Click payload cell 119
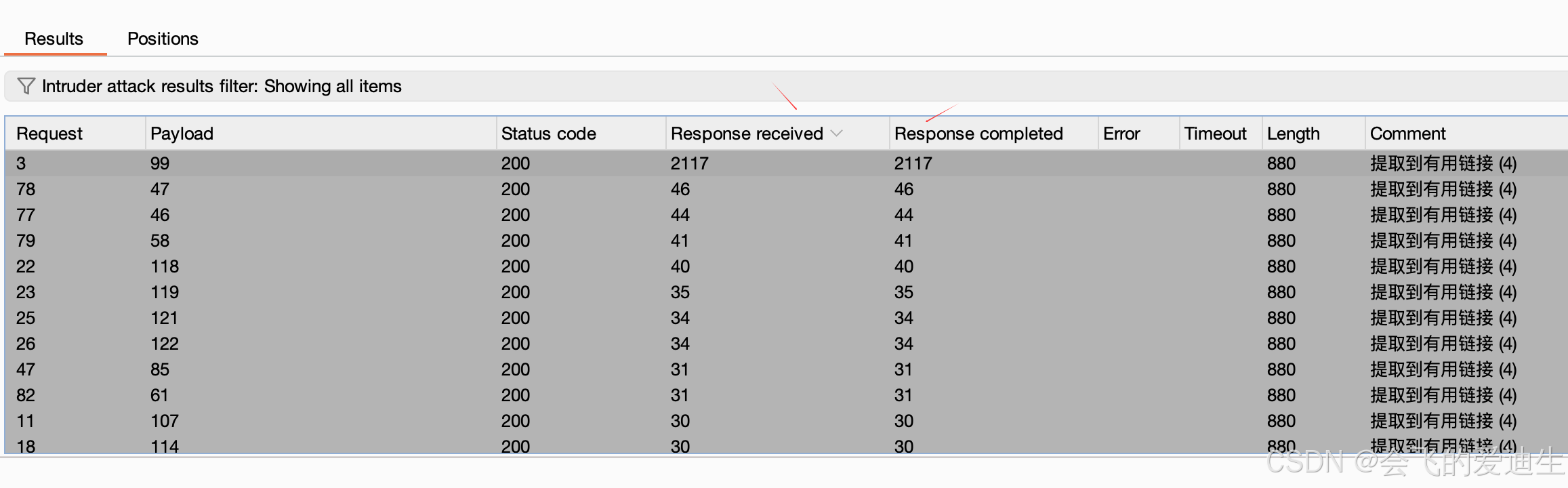 pos(165,292)
